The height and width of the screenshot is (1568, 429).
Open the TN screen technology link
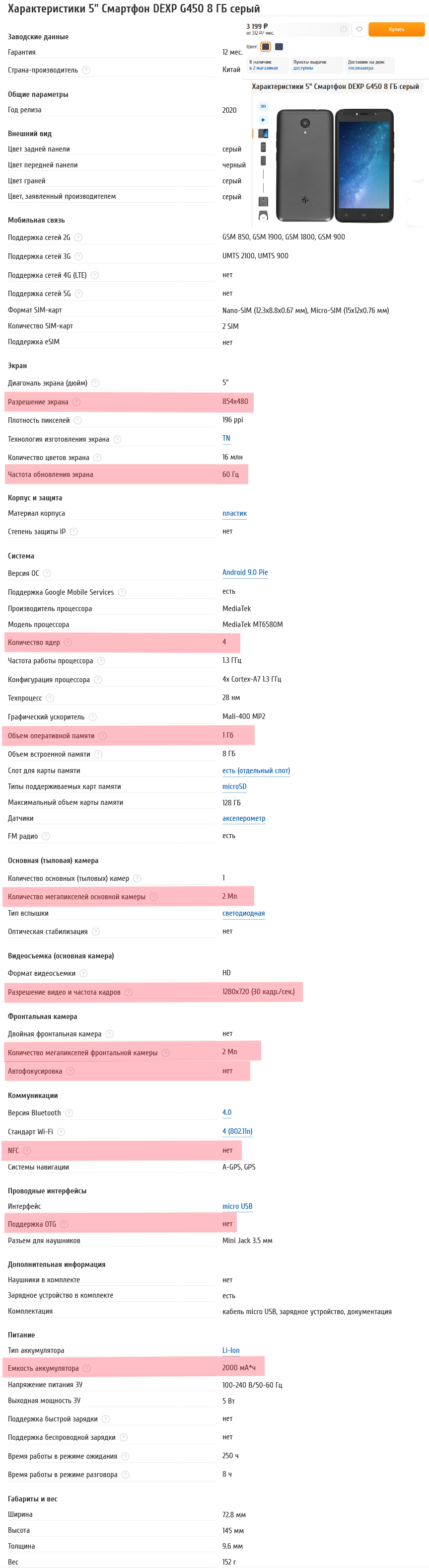[x=226, y=438]
